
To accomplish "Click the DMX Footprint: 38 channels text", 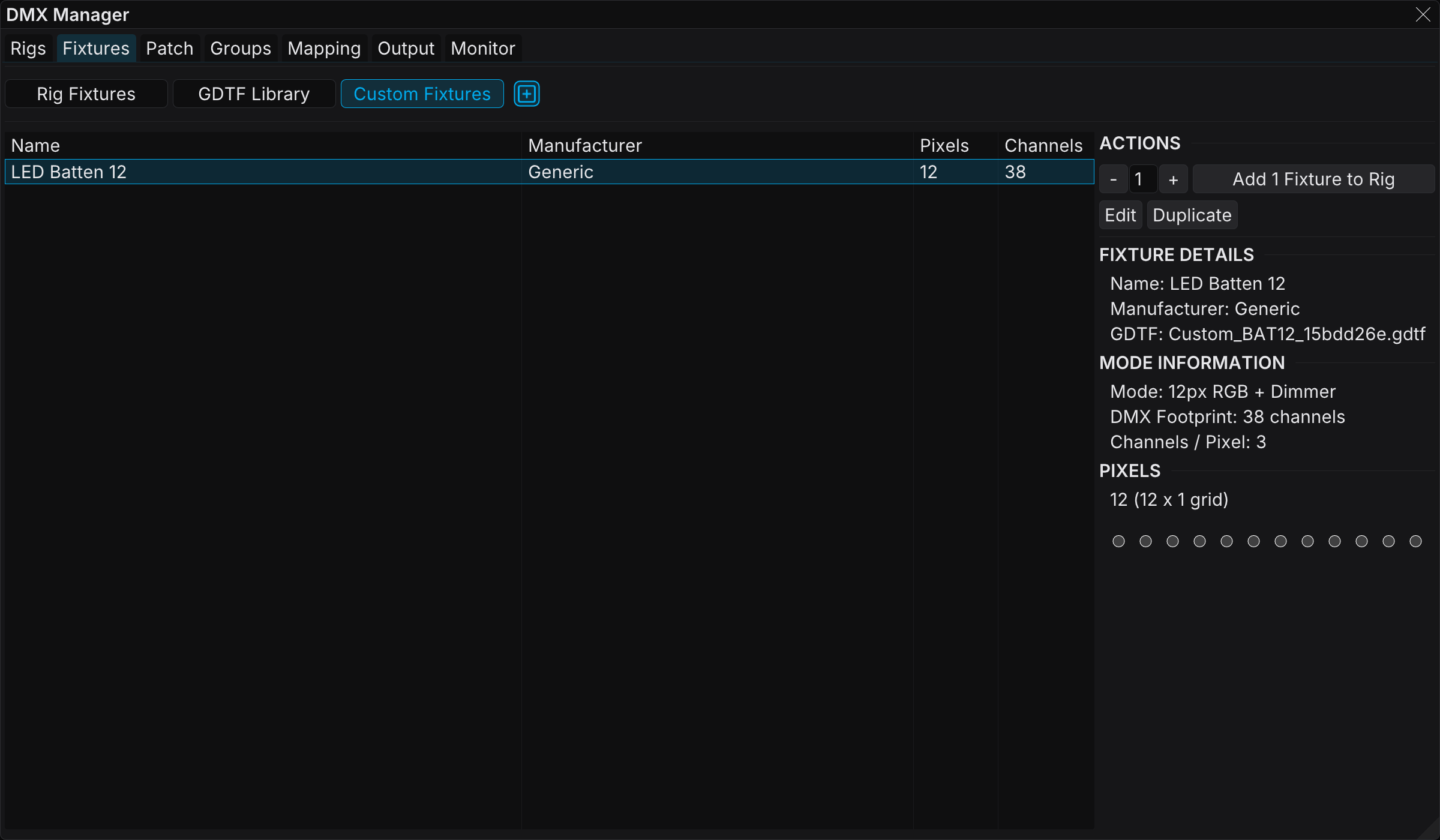I will (x=1228, y=417).
